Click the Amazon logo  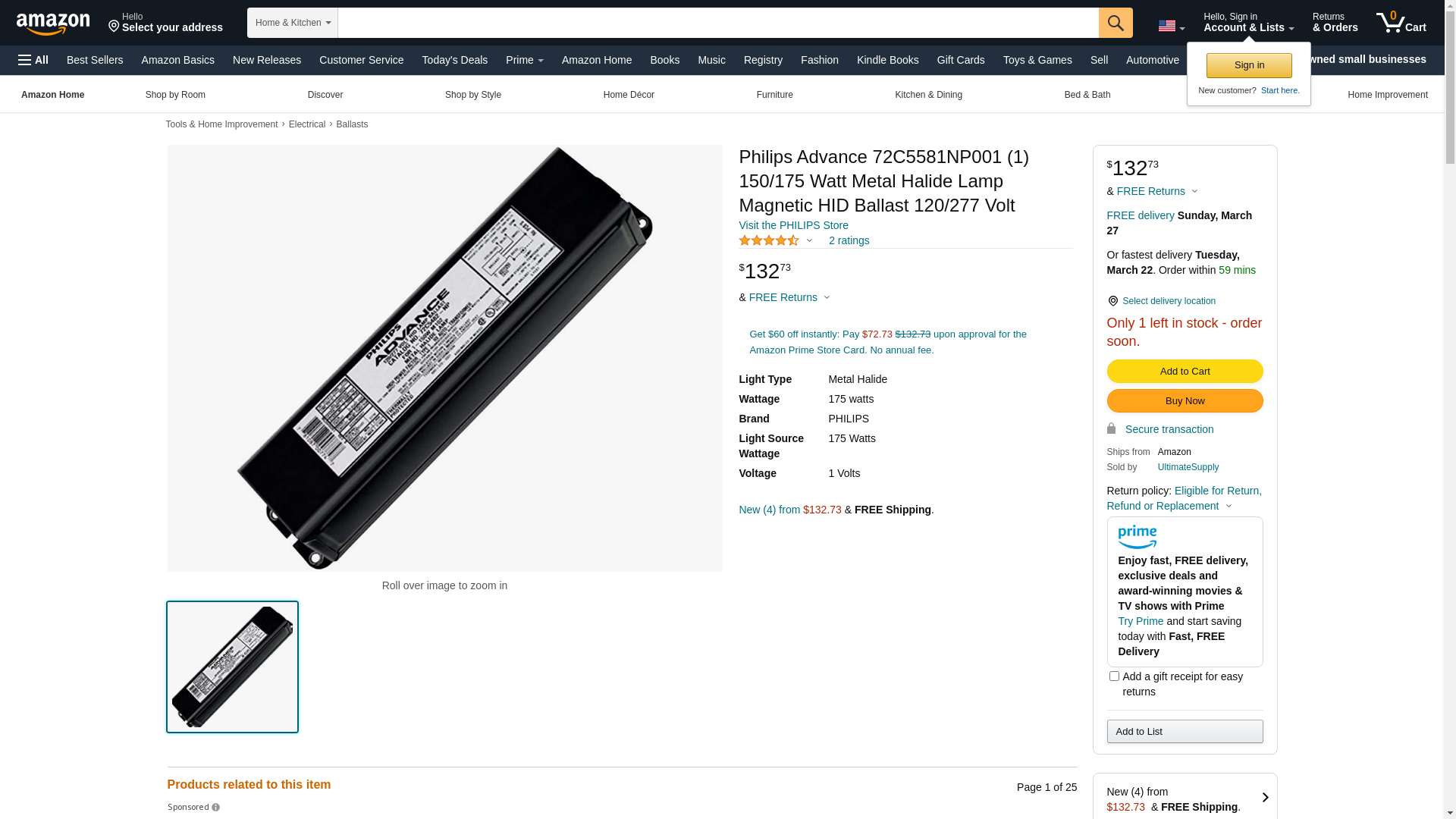pos(53,24)
